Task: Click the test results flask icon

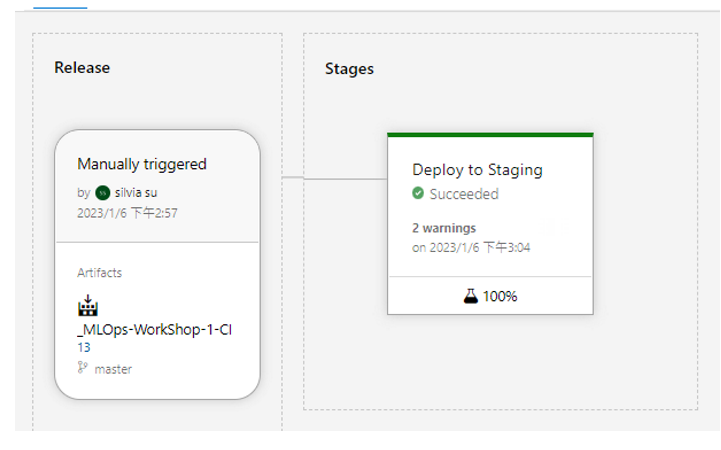Action: click(471, 296)
